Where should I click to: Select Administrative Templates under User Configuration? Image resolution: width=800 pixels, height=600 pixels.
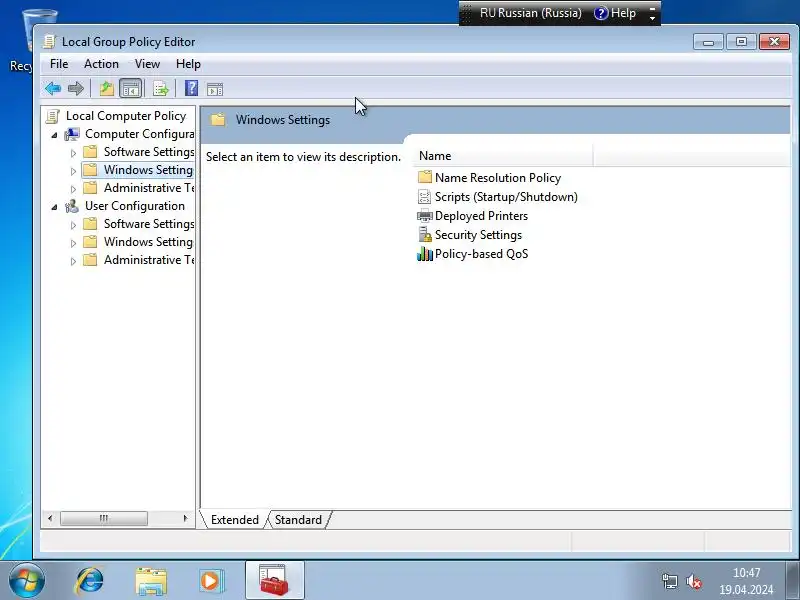tap(148, 260)
